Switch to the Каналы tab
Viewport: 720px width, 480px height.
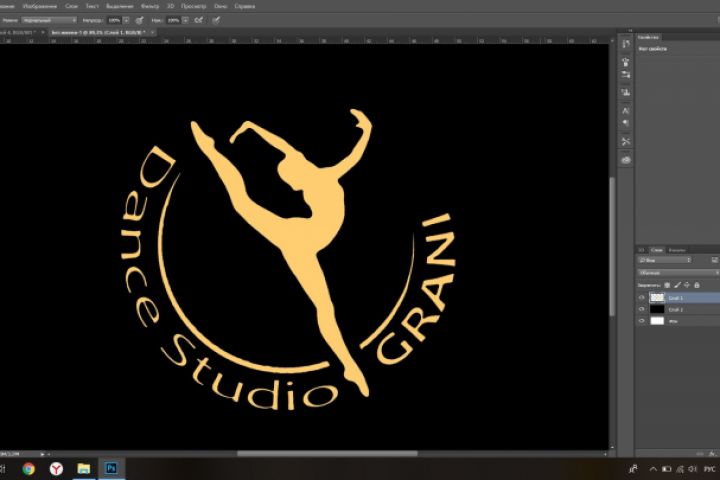click(677, 250)
